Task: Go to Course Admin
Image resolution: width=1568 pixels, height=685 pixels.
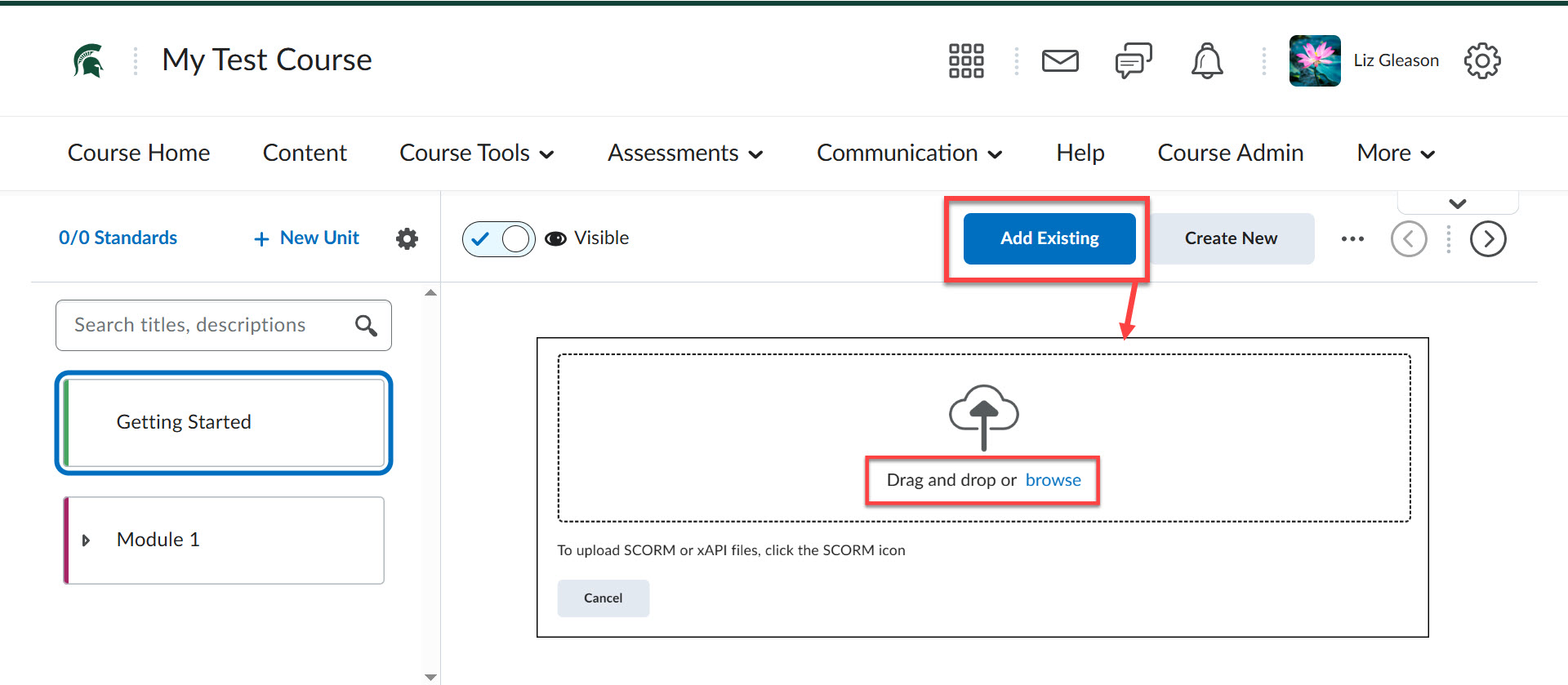Action: pos(1230,153)
